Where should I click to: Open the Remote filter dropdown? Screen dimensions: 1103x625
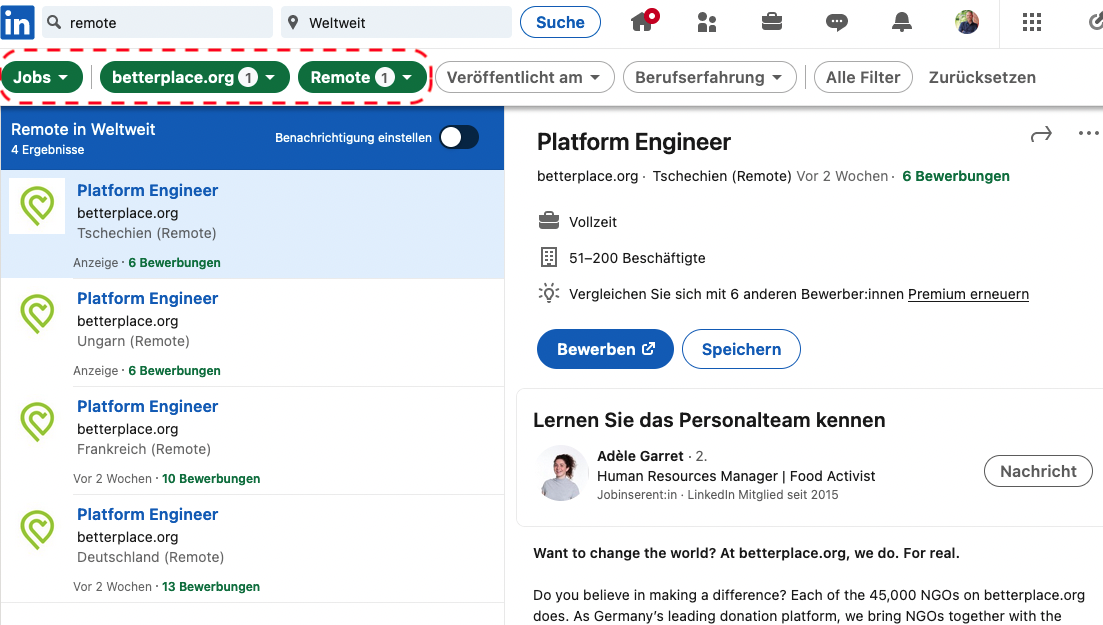tap(362, 77)
